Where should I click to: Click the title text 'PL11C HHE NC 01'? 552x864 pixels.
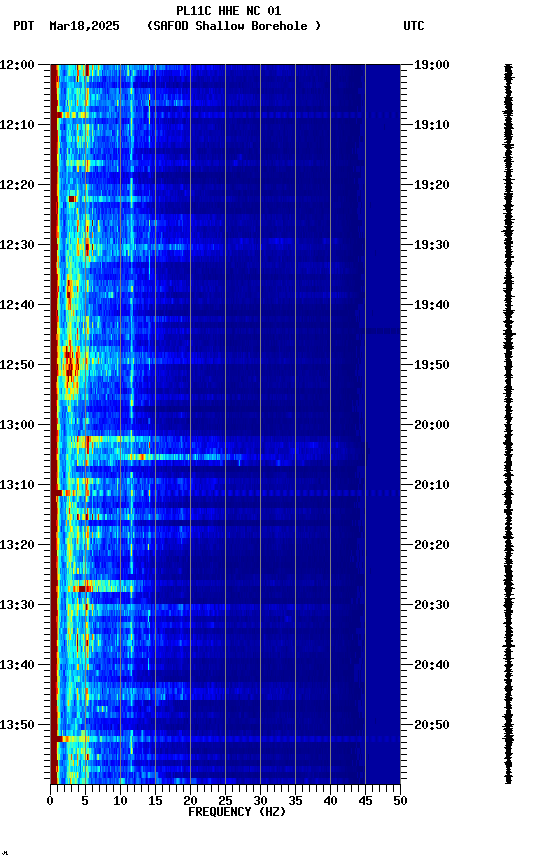[229, 10]
